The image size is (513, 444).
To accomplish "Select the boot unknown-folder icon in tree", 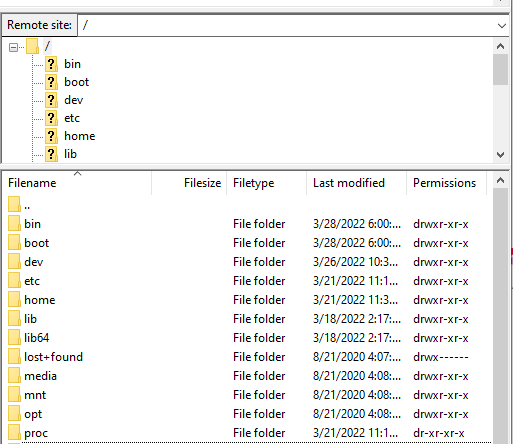I will (51, 82).
